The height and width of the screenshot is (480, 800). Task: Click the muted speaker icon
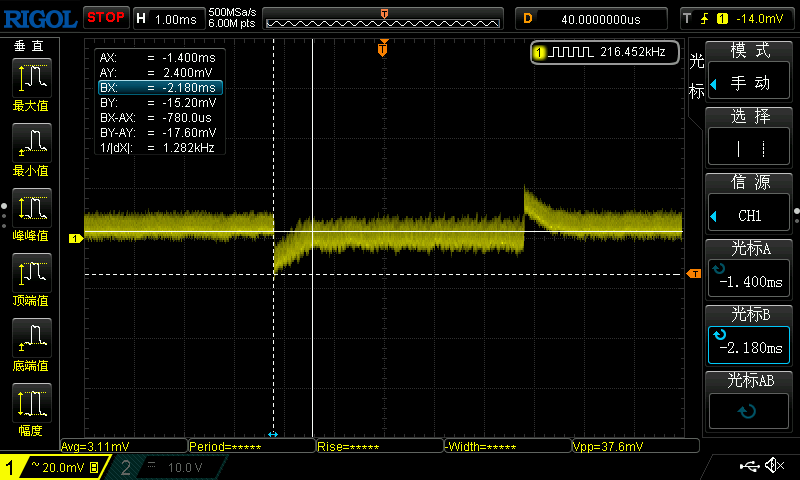click(775, 465)
